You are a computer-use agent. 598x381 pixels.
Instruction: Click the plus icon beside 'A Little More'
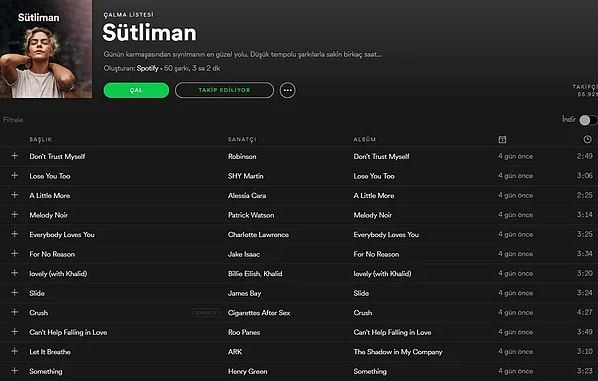(14, 195)
